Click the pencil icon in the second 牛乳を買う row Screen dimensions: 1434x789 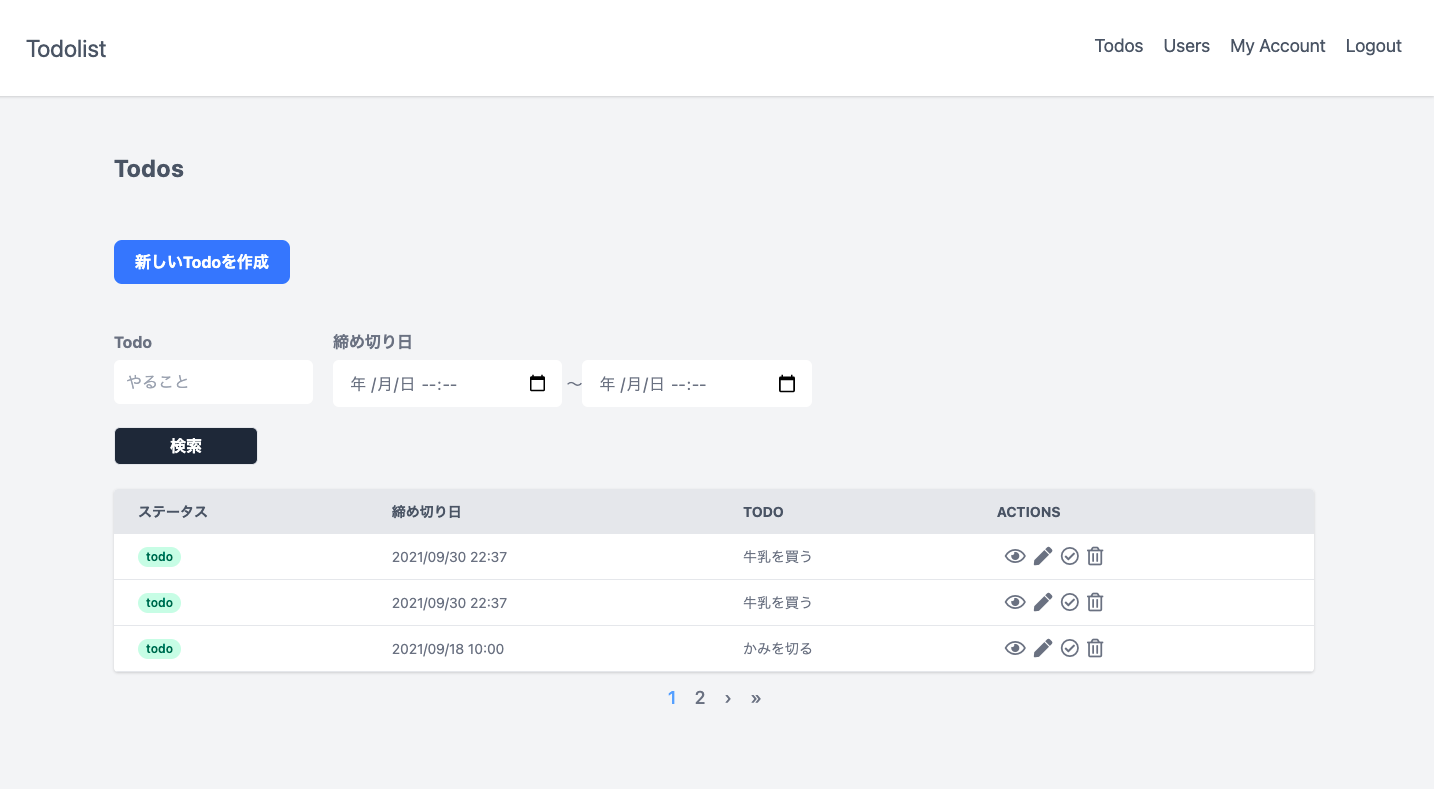coord(1043,602)
